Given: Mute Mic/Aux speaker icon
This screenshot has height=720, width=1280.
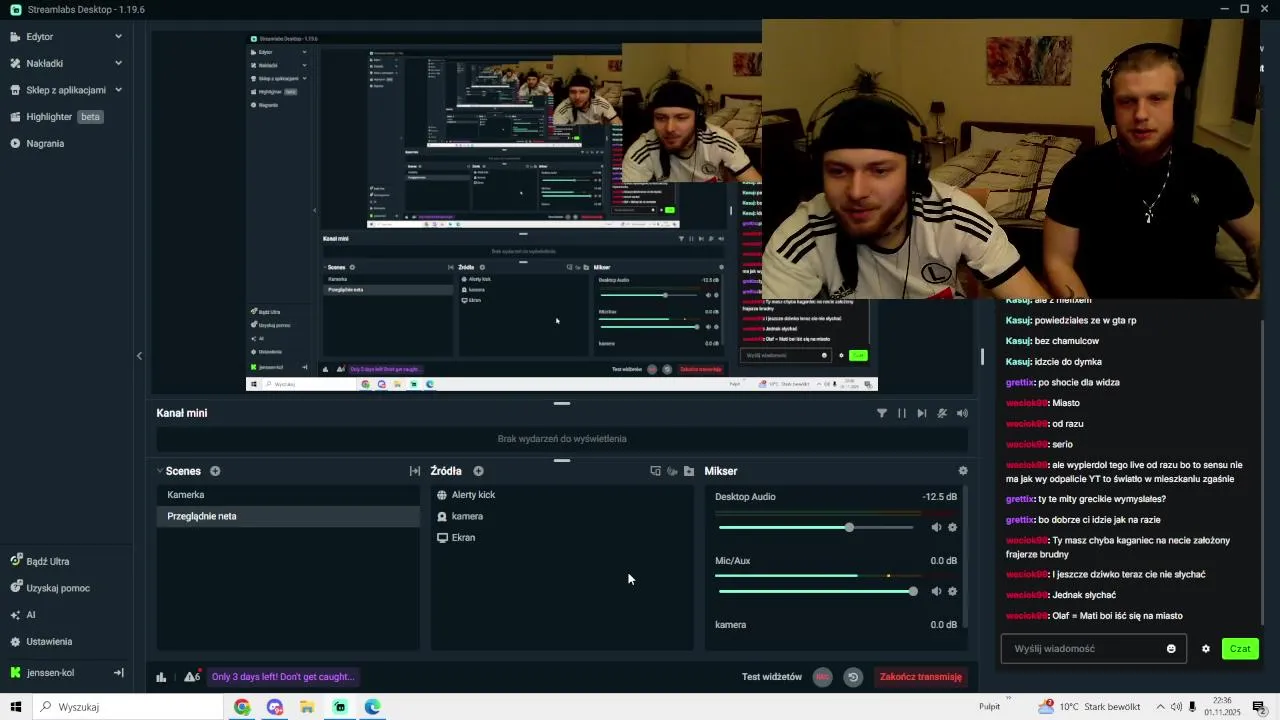Looking at the screenshot, I should 937,591.
